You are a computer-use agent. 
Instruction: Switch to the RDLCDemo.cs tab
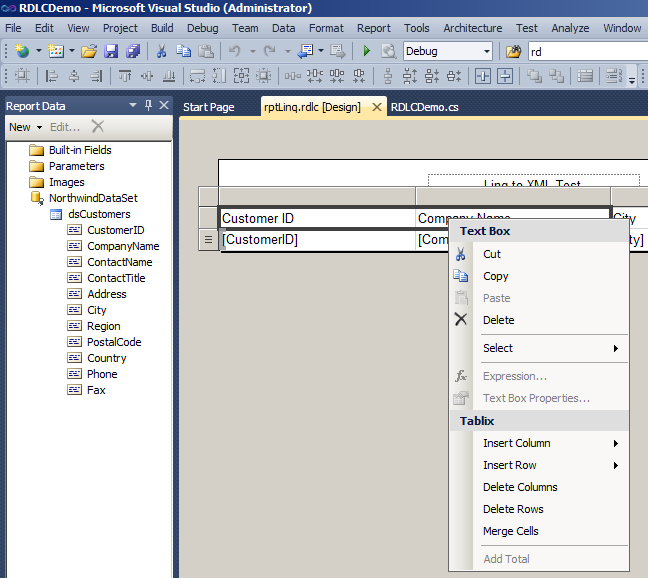coord(424,107)
